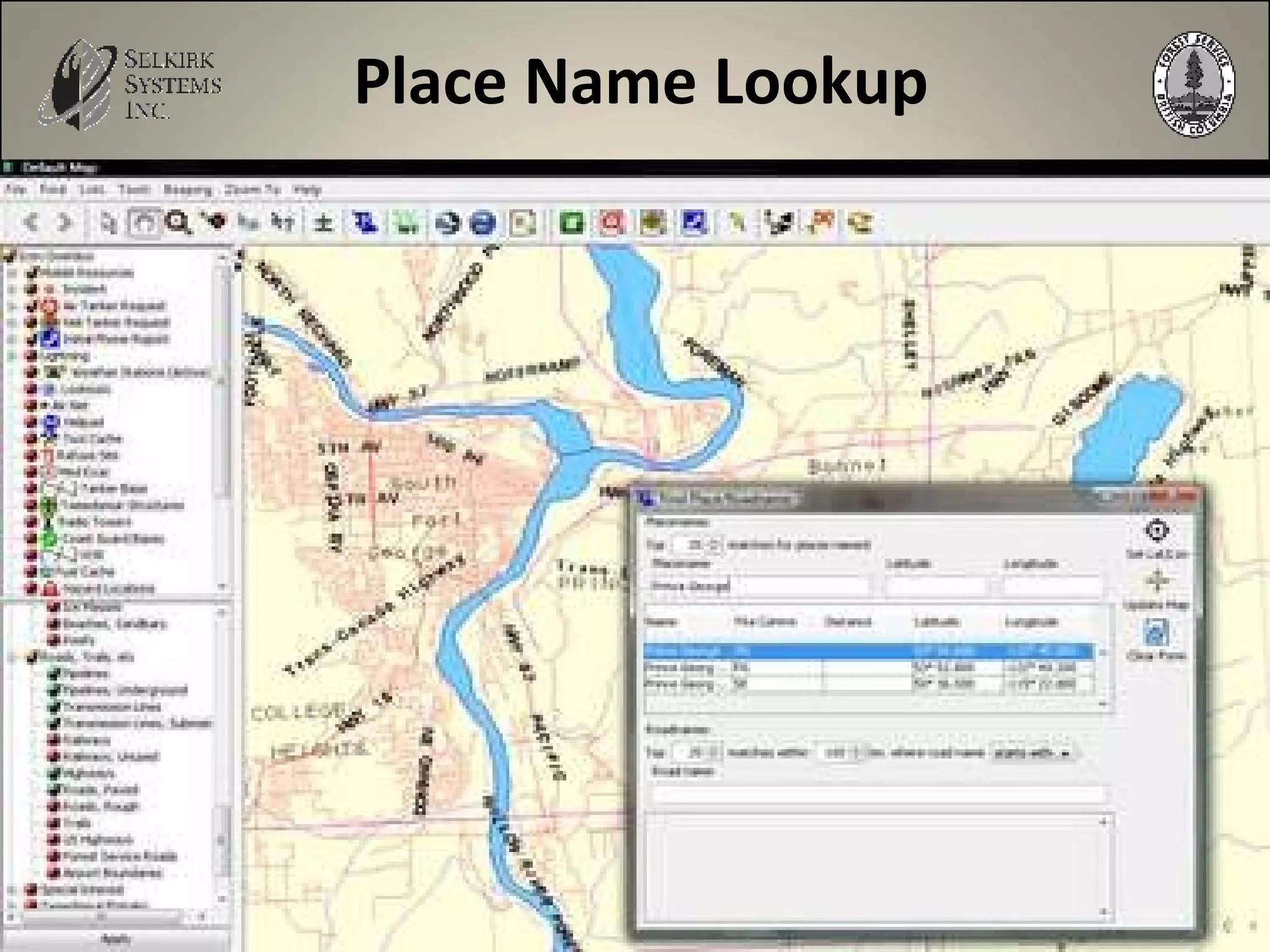This screenshot has height=952, width=1270.
Task: Click the Latitude input field in the dialog
Action: coord(936,586)
